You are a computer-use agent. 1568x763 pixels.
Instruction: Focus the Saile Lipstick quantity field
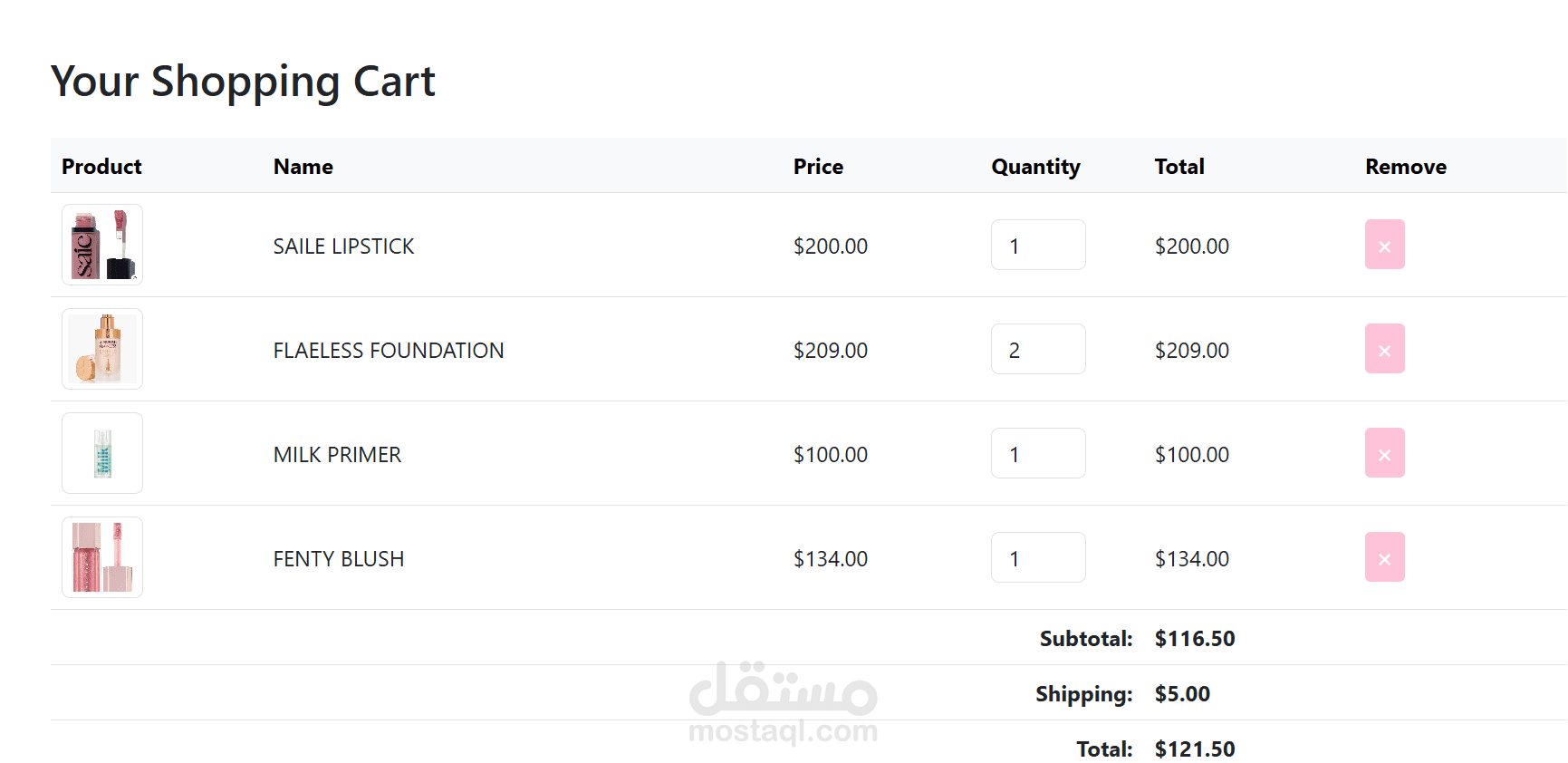pyautogui.click(x=1038, y=245)
